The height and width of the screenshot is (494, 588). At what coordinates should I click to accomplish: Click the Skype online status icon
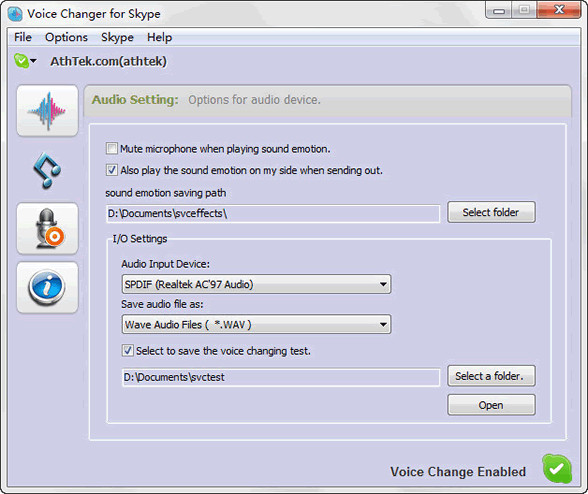tap(21, 61)
